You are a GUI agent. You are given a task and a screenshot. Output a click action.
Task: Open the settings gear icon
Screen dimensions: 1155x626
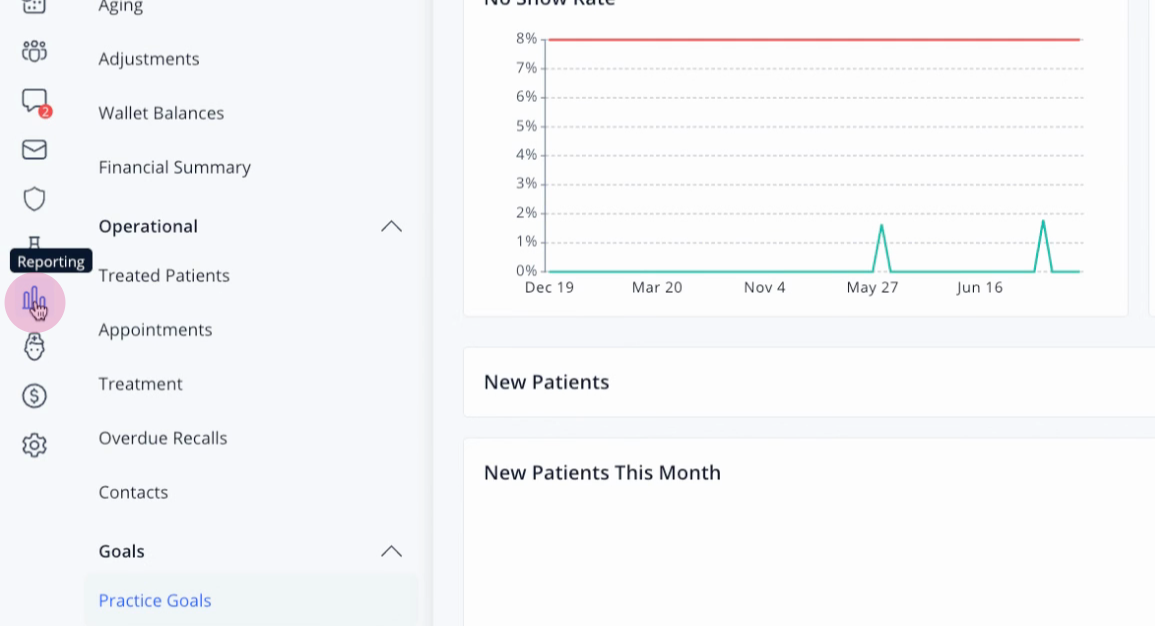(34, 445)
